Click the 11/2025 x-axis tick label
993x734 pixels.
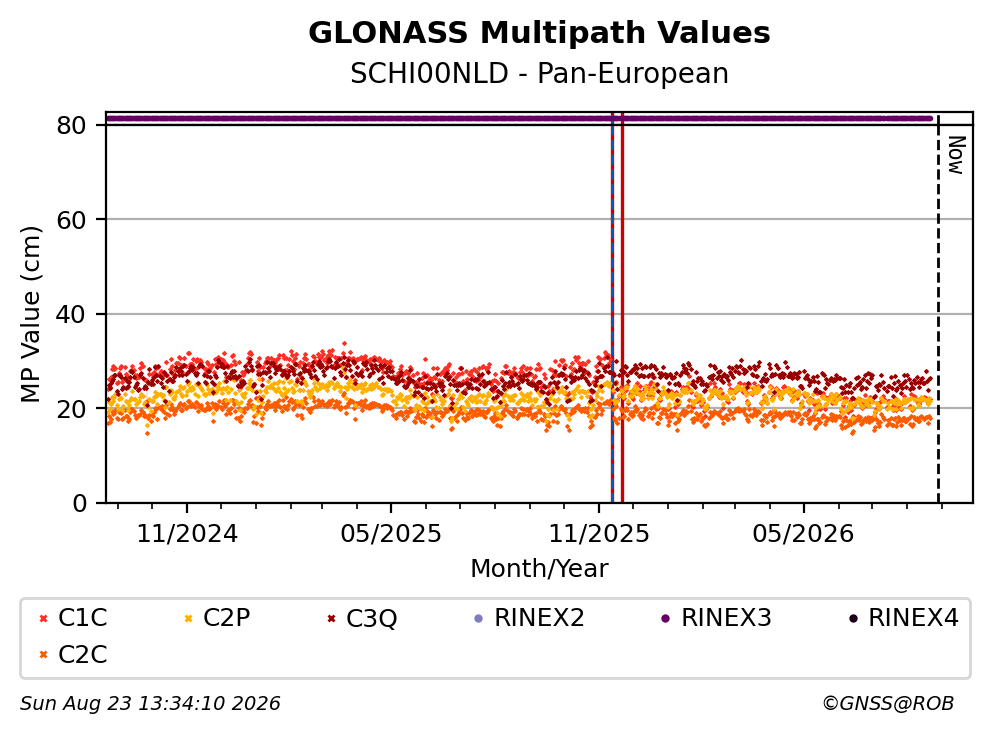(x=599, y=534)
